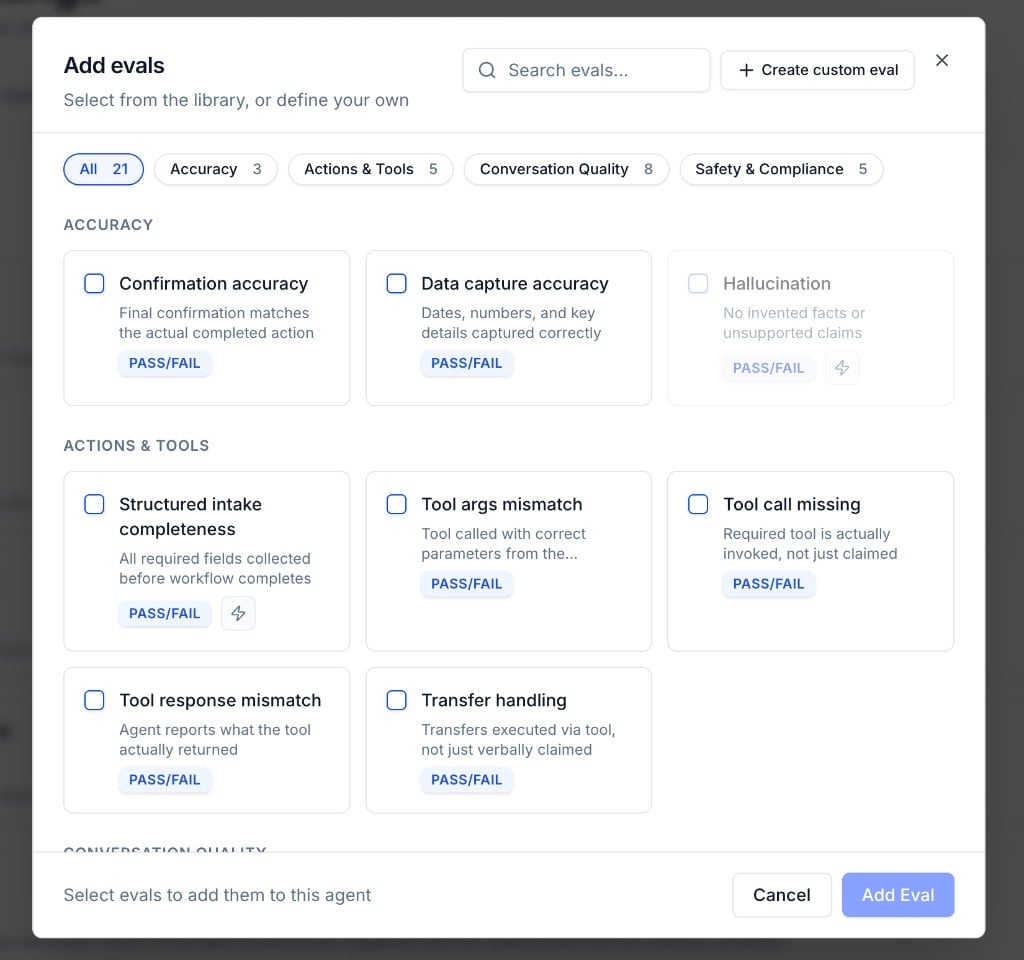The image size is (1024, 960).
Task: Click PASS/FAIL badge on Tool args mismatch
Action: [x=466, y=584]
